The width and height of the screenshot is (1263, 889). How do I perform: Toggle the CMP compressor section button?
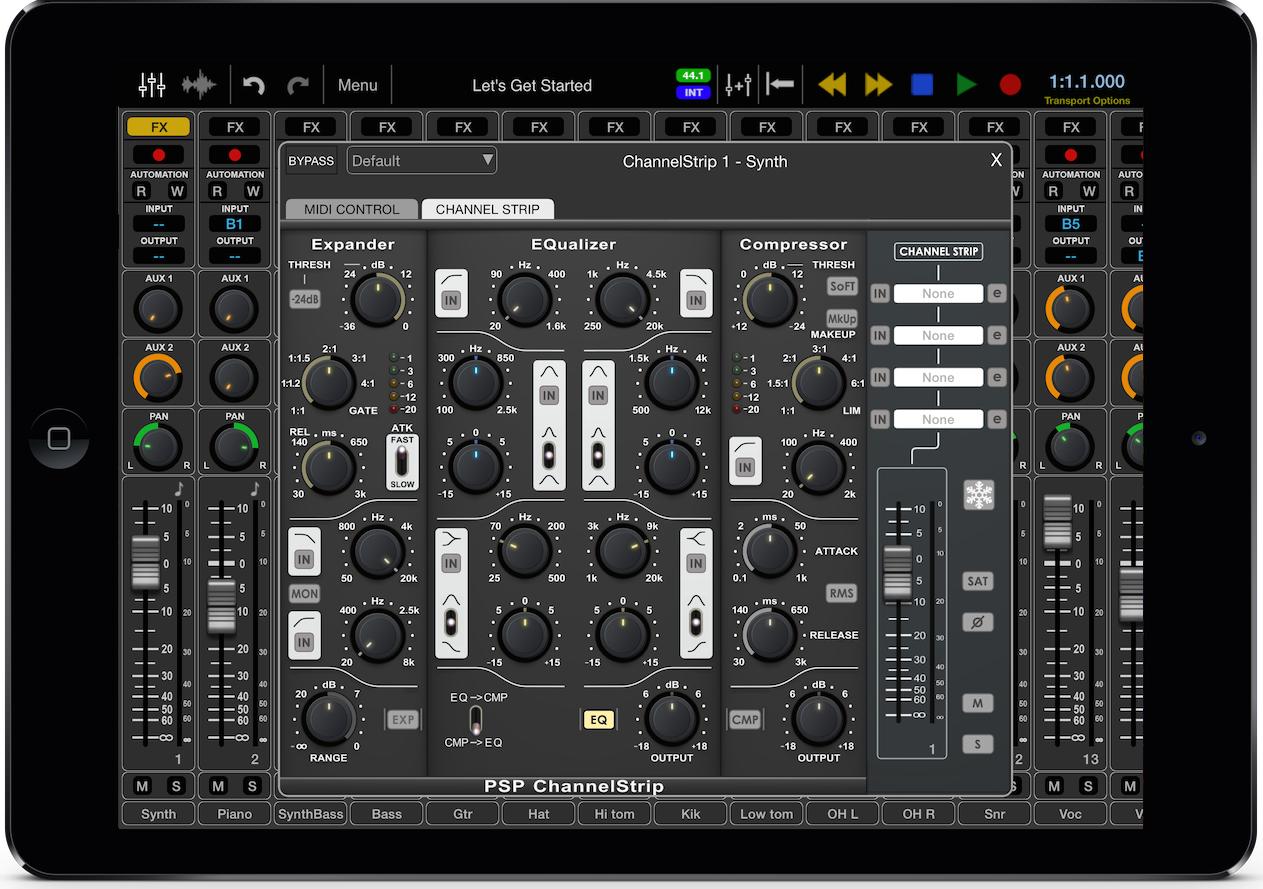pos(745,719)
